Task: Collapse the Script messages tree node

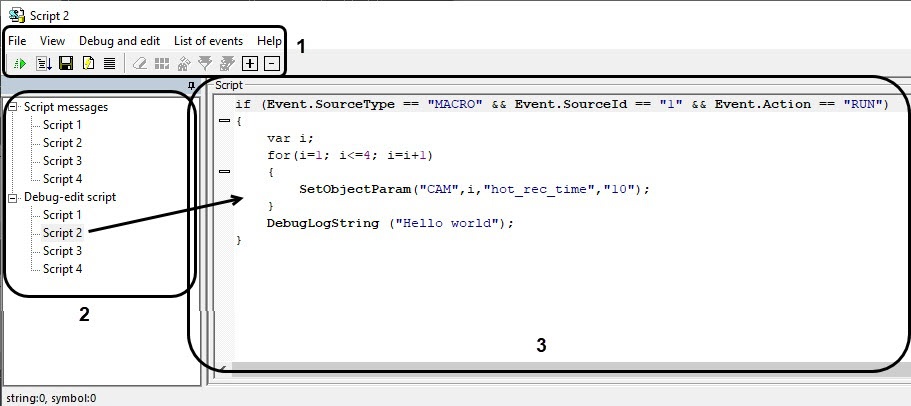Action: [x=12, y=107]
